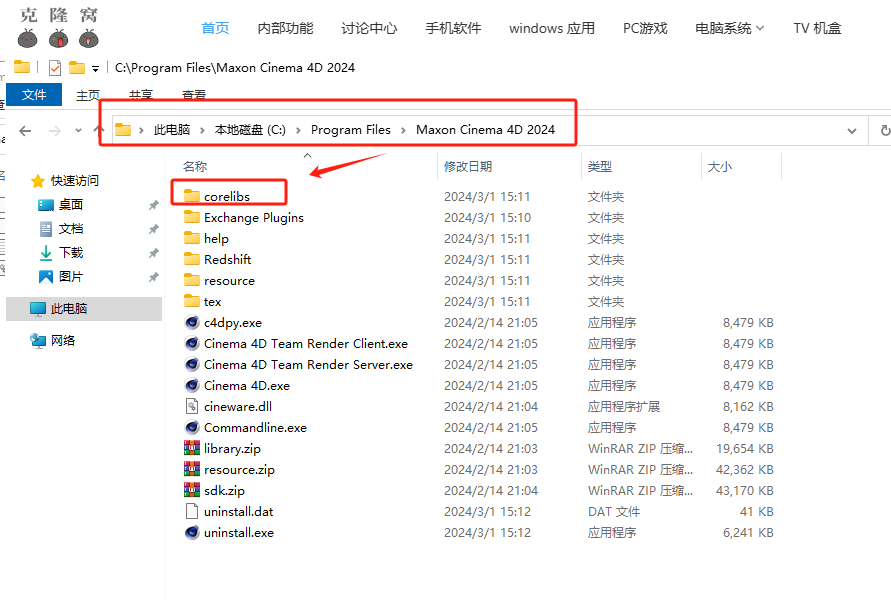891x606 pixels.
Task: Open the corelibs folder icon
Action: [x=192, y=196]
